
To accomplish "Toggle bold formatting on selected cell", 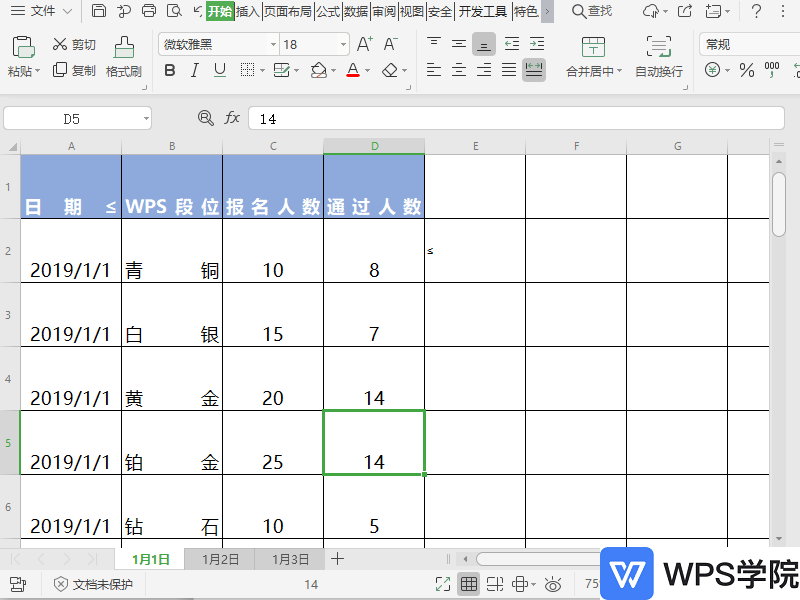I will pos(169,71).
